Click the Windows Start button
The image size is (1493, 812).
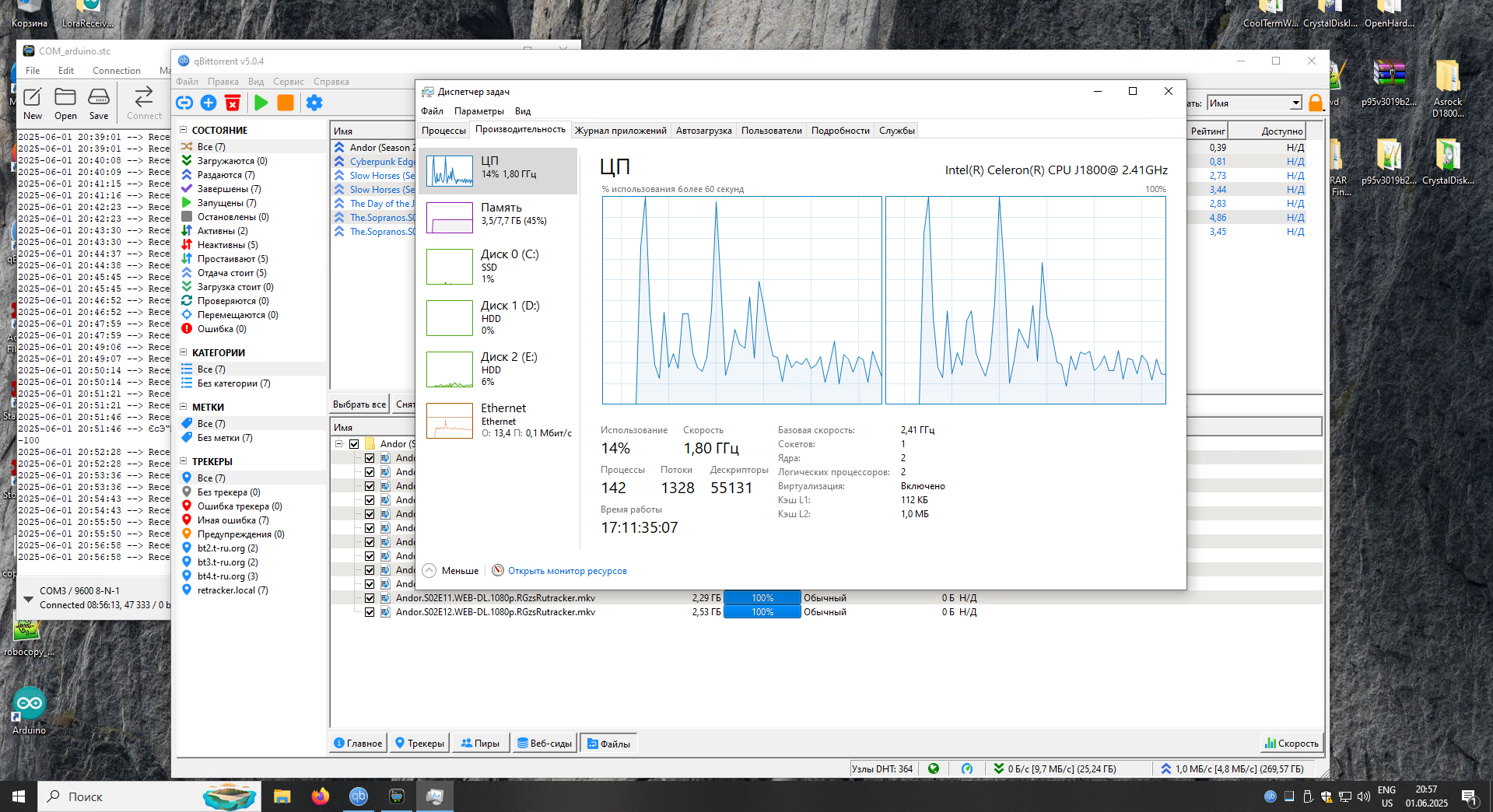[19, 796]
